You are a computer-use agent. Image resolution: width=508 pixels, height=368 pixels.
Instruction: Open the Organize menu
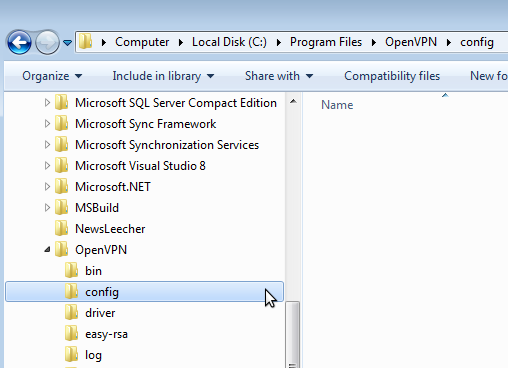tap(52, 76)
